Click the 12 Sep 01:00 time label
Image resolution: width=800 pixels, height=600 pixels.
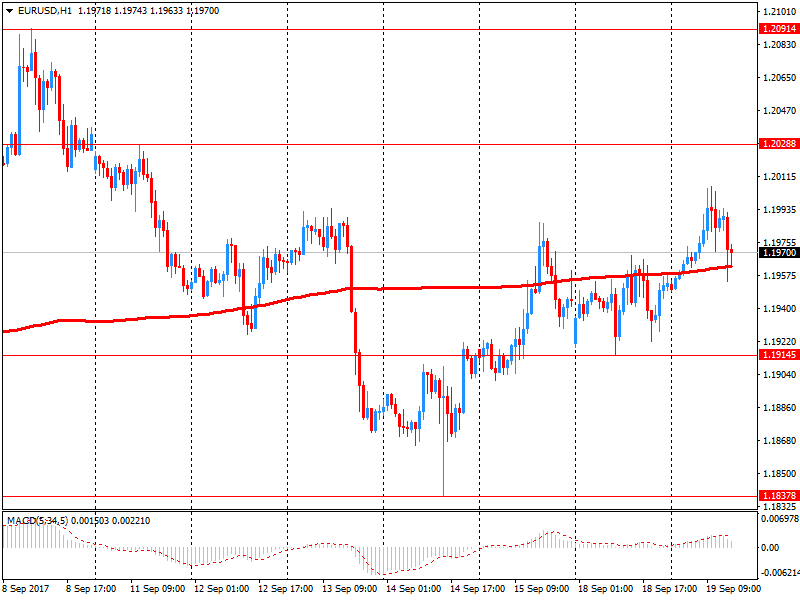tap(221, 589)
